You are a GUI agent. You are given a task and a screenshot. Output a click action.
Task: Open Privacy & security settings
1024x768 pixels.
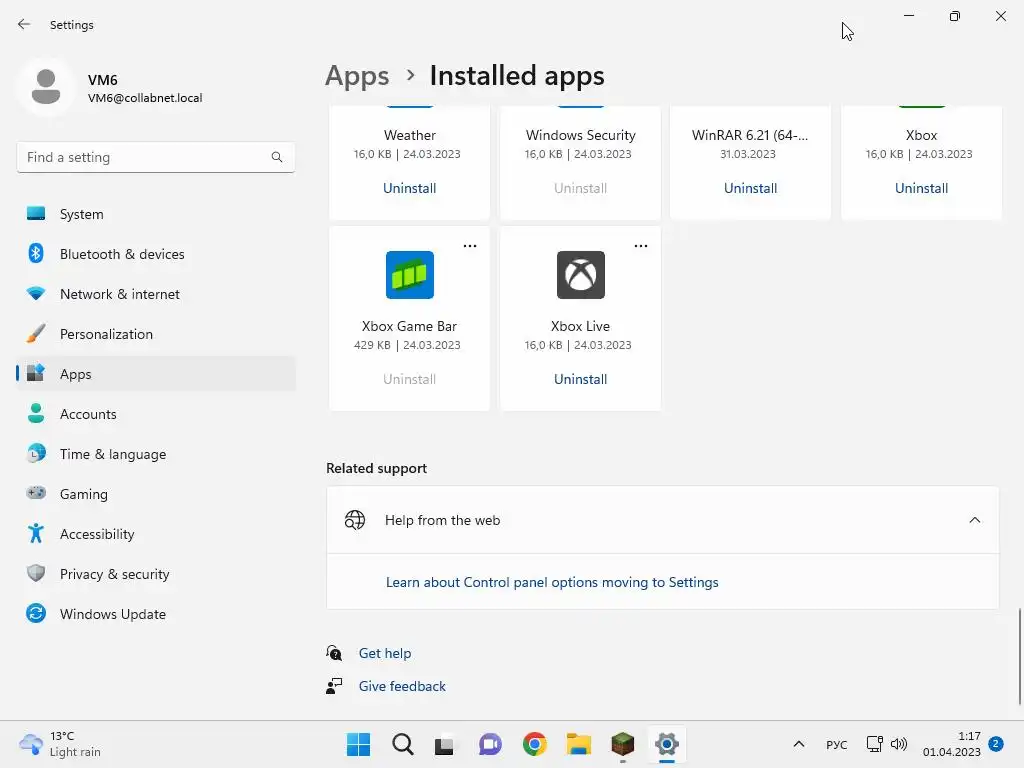pyautogui.click(x=156, y=575)
